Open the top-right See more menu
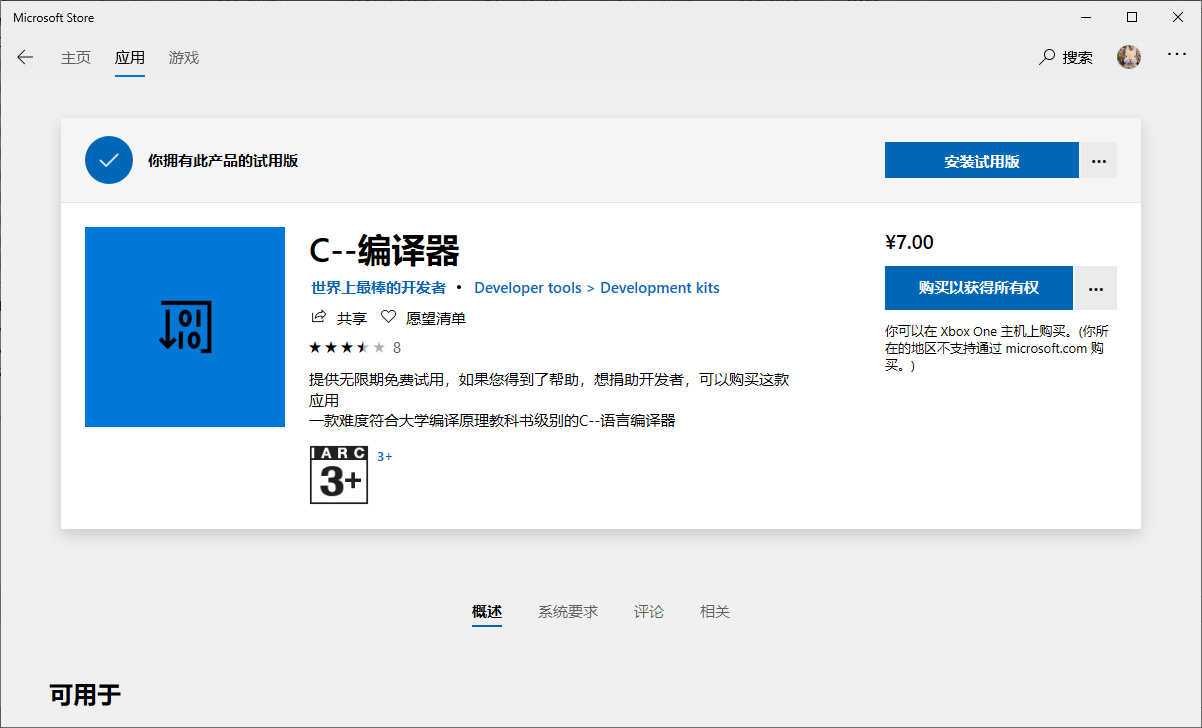The width and height of the screenshot is (1202, 728). tap(1177, 56)
